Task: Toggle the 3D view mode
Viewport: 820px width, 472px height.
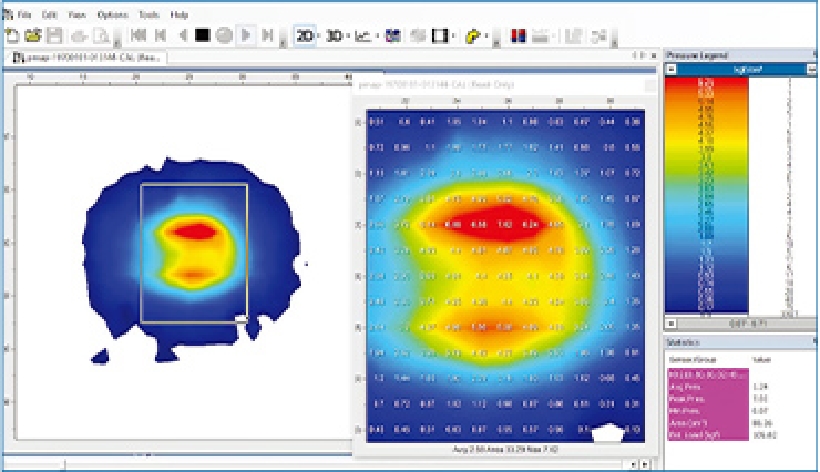Action: point(334,36)
